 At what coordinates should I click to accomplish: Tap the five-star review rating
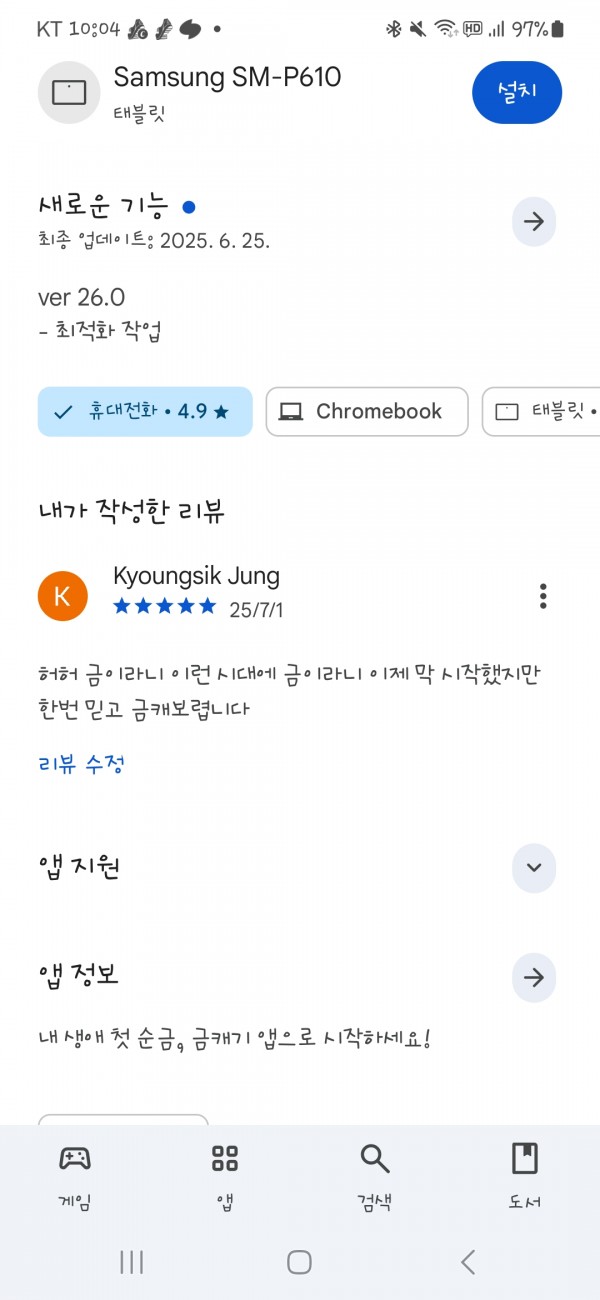pyautogui.click(x=165, y=606)
